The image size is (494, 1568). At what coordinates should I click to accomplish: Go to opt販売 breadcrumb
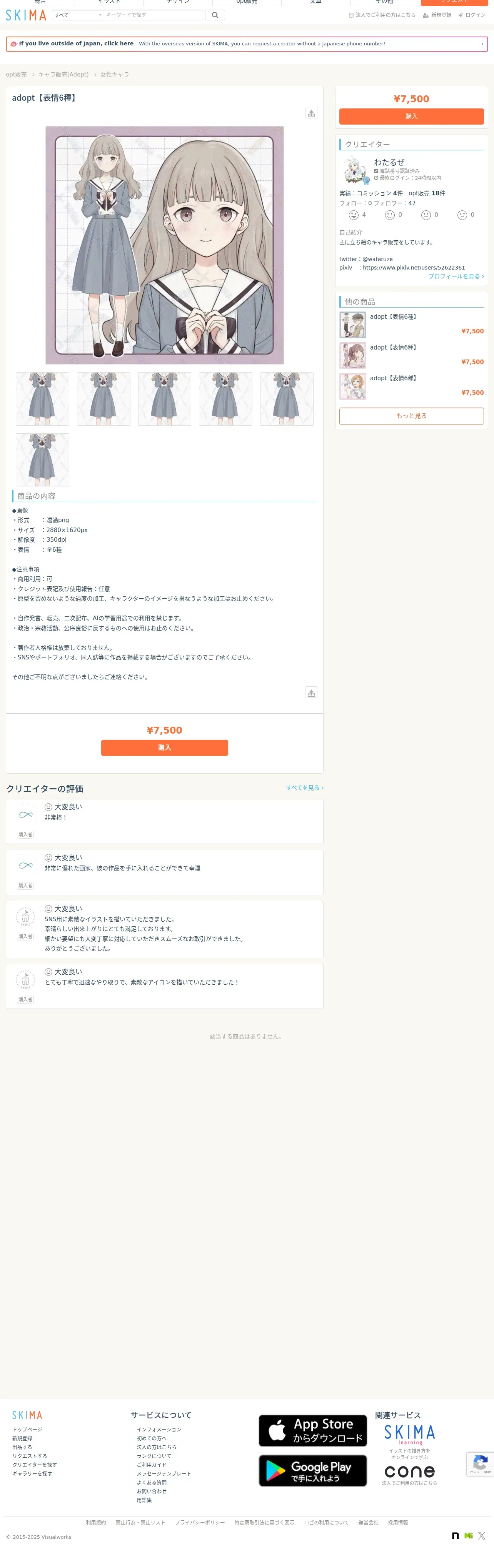(x=17, y=74)
